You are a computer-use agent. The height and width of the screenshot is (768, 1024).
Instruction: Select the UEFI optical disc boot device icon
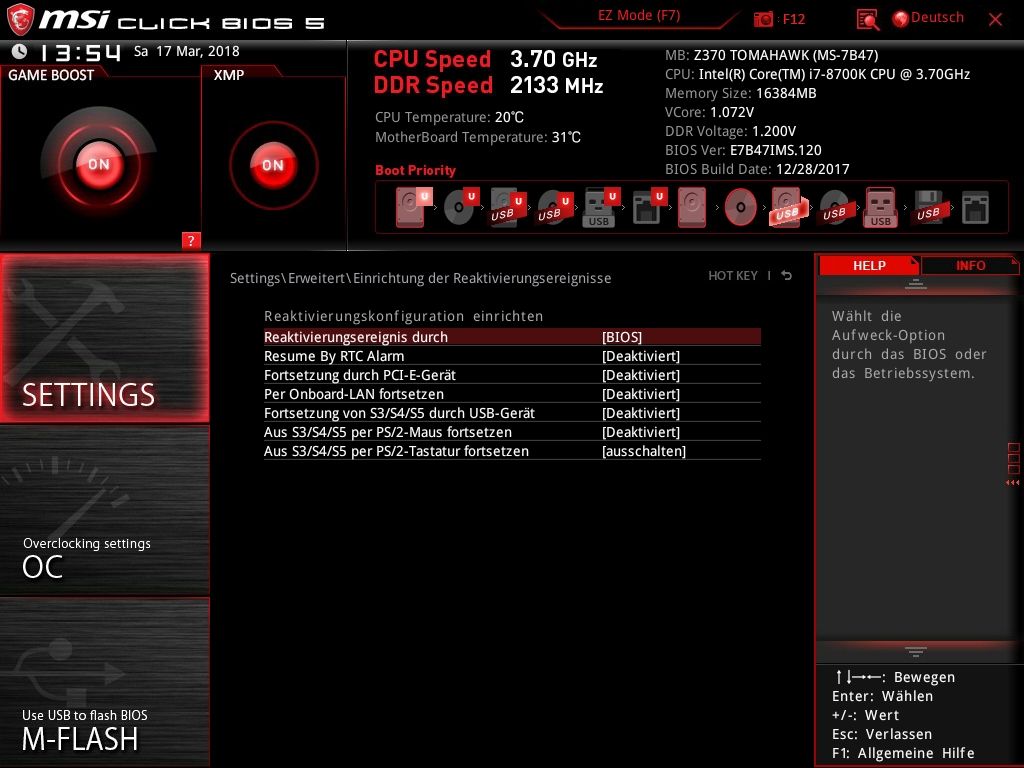click(461, 206)
